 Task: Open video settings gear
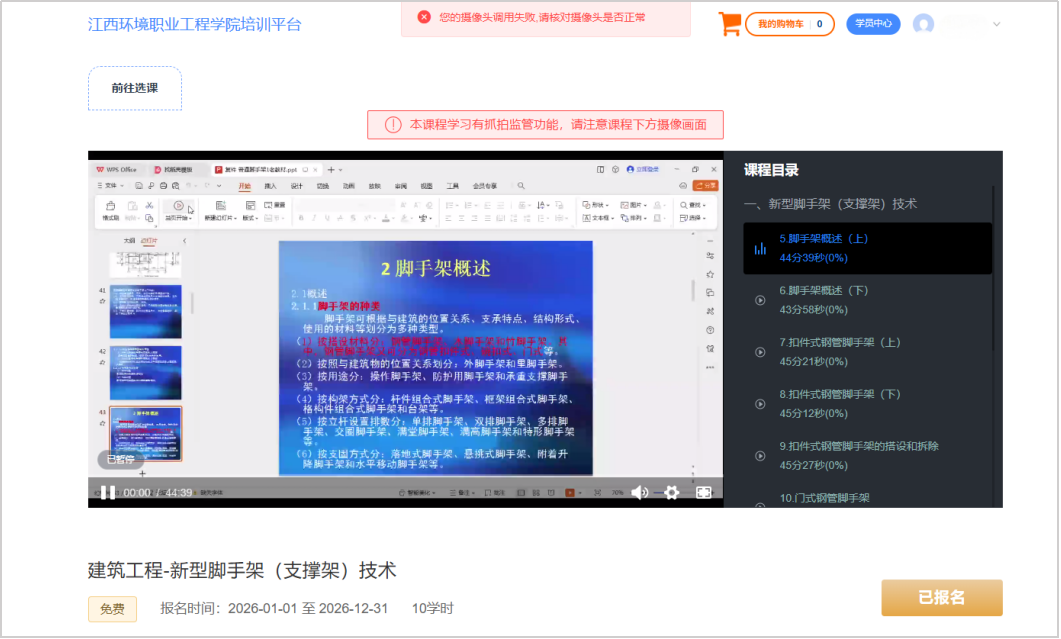(x=671, y=493)
